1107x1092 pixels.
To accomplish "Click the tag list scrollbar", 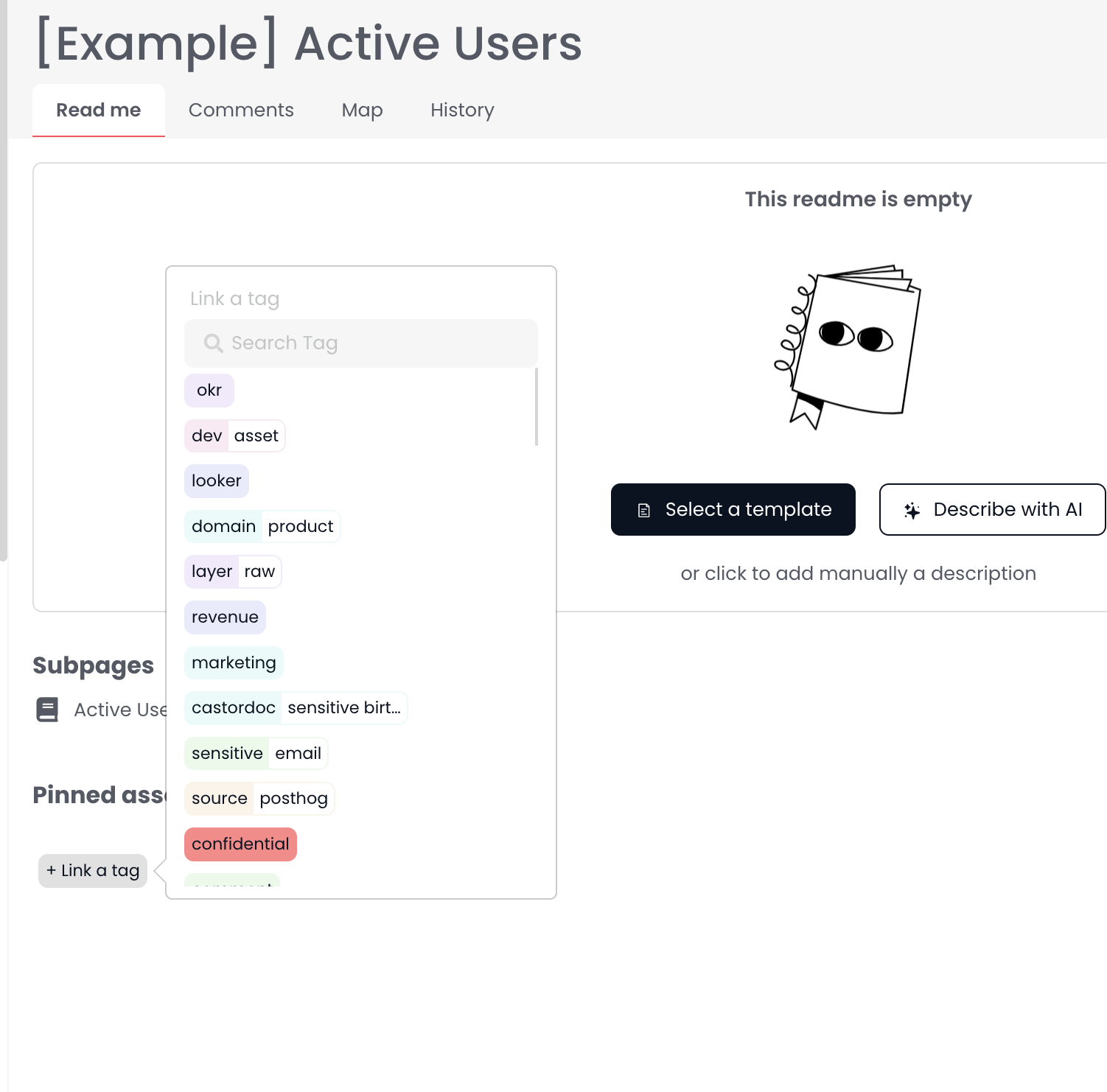I will 537,407.
